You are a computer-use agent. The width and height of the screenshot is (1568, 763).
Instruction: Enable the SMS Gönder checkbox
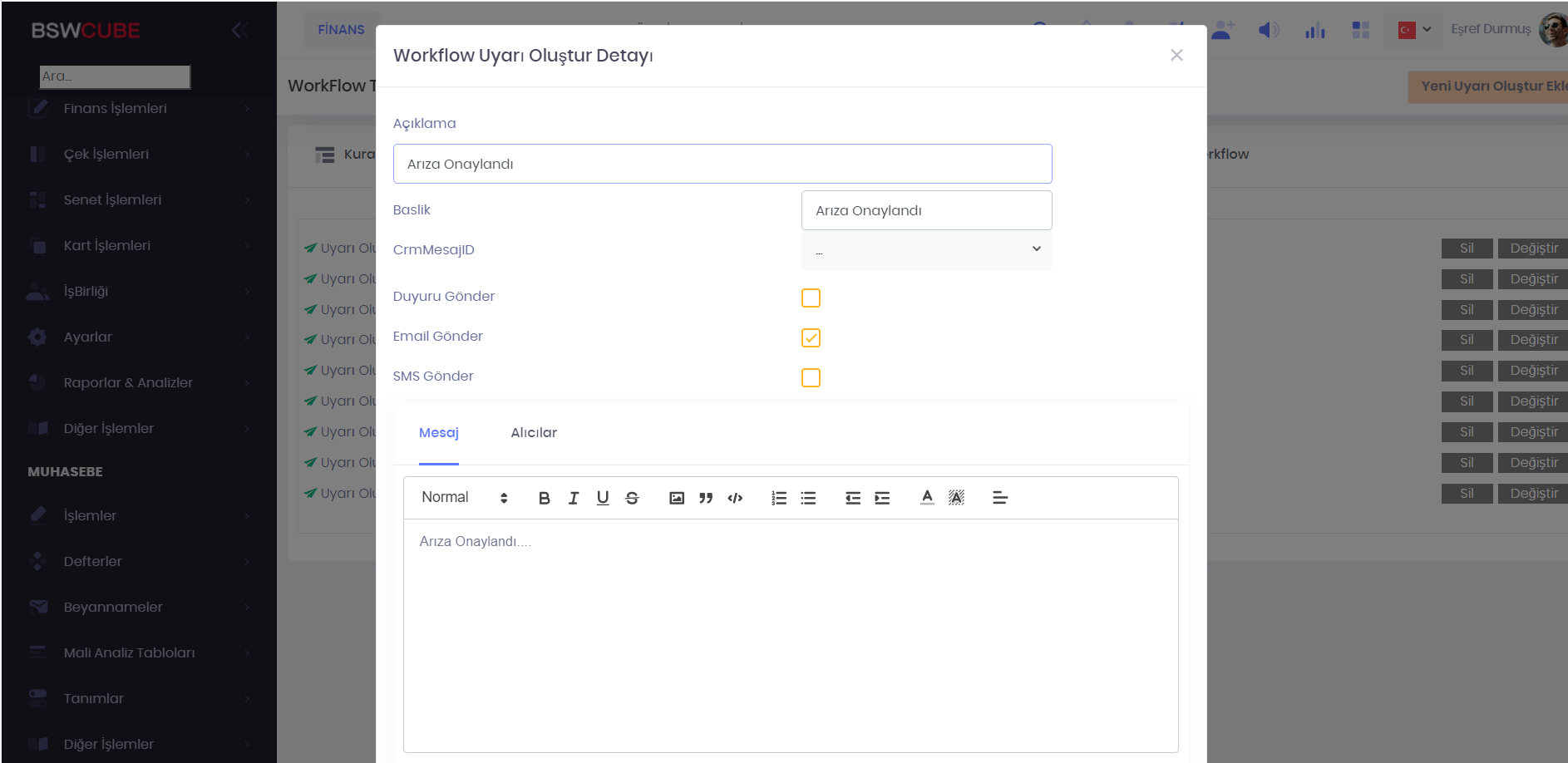[811, 377]
